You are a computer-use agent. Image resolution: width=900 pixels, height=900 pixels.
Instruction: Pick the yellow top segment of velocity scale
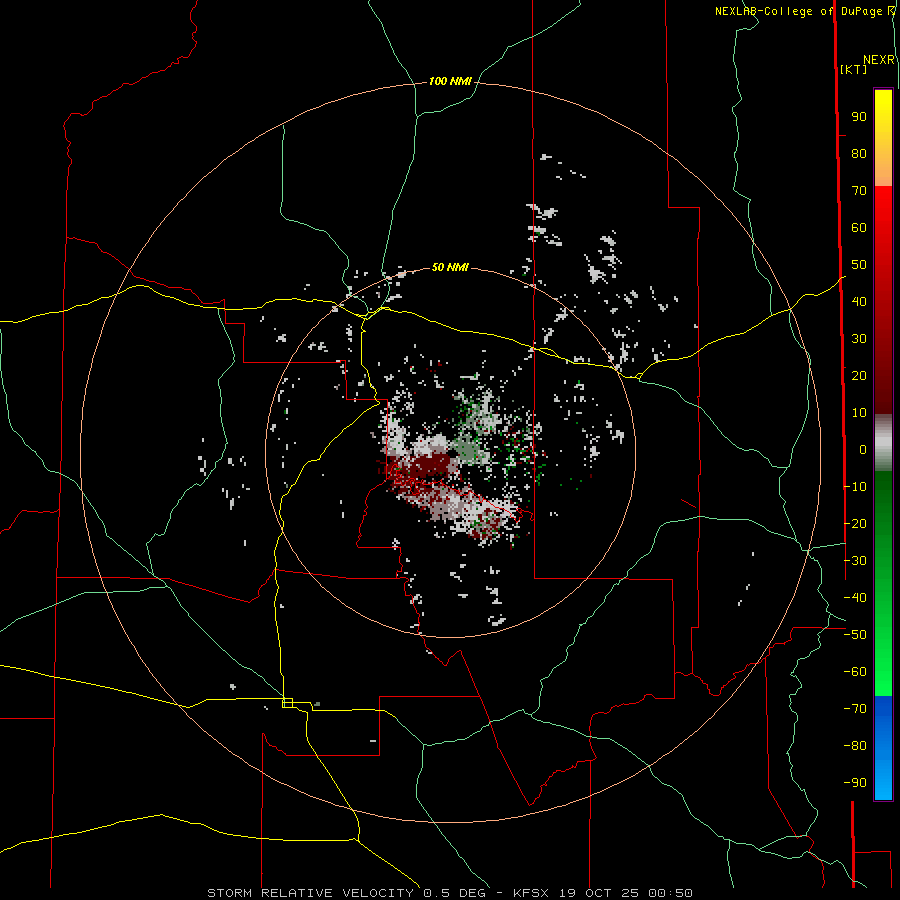(x=883, y=138)
